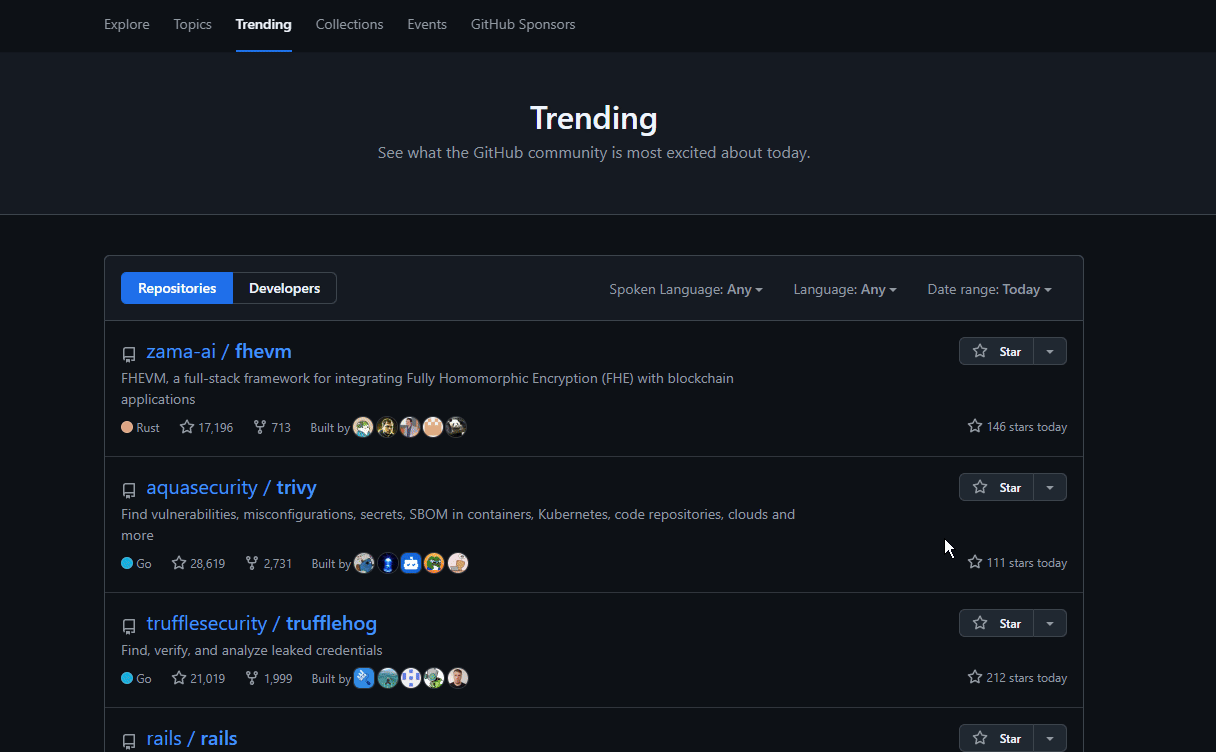The image size is (1216, 752).
Task: Open the aquasecurity / trivy repository link
Action: (231, 487)
